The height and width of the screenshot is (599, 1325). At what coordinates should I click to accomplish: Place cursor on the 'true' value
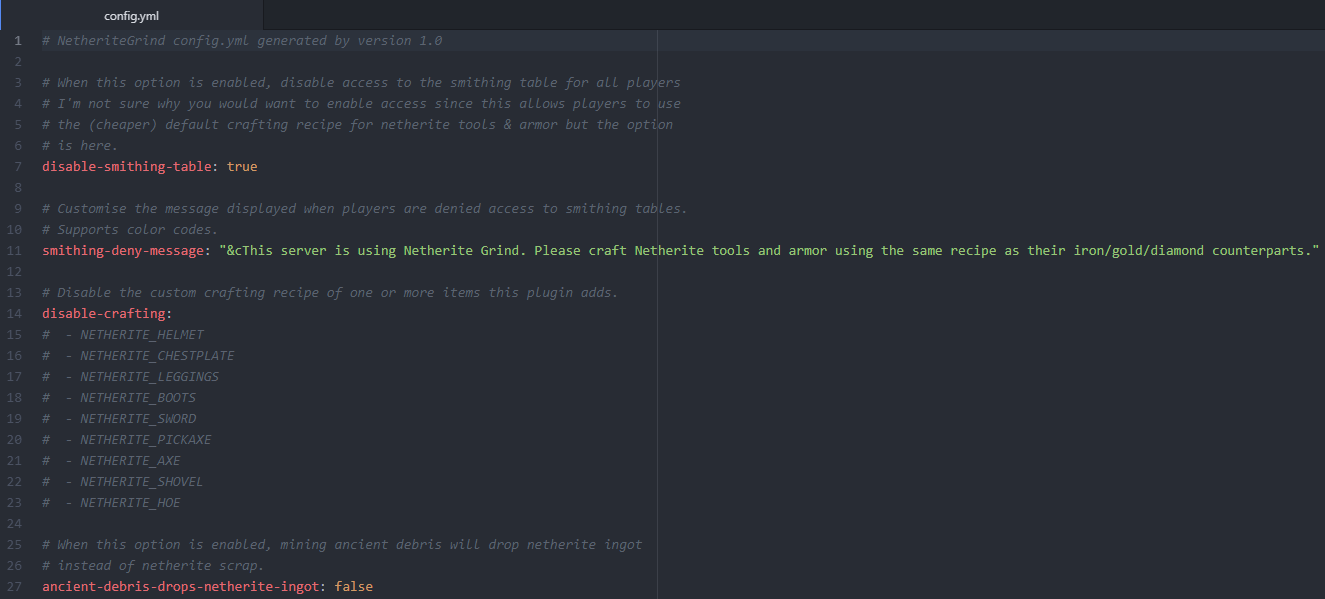242,167
